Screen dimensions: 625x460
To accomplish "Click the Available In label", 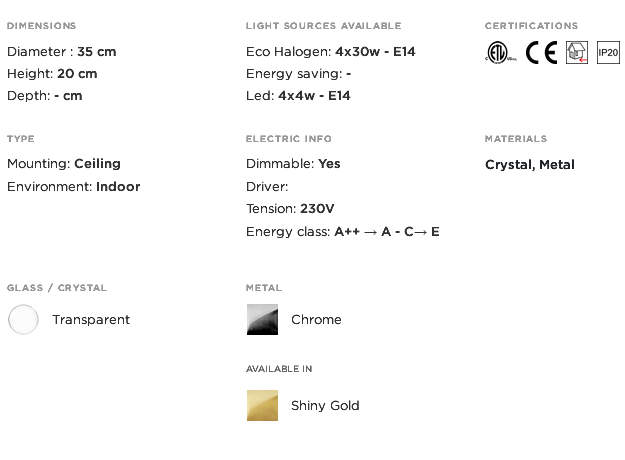I will coord(279,369).
